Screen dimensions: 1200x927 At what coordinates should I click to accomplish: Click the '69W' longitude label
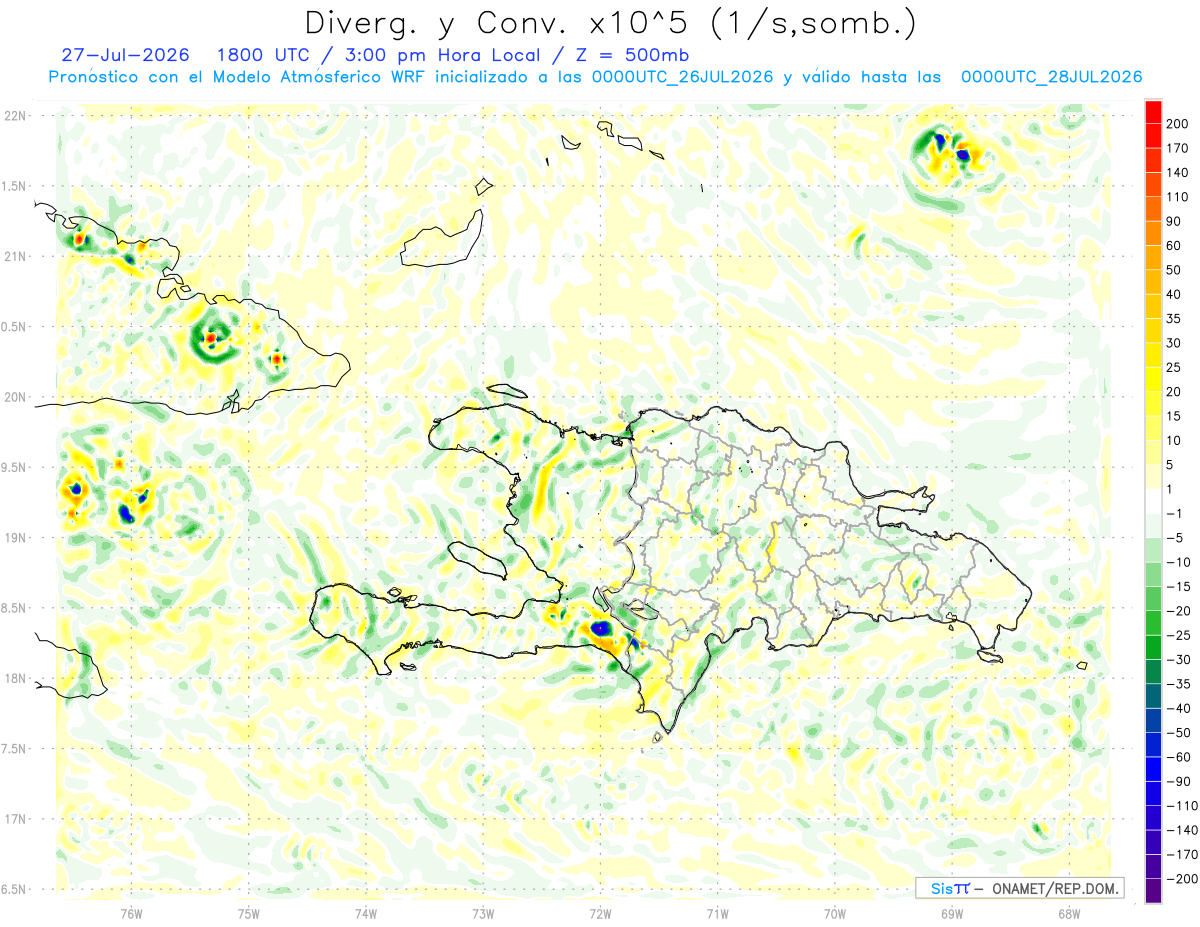[951, 913]
